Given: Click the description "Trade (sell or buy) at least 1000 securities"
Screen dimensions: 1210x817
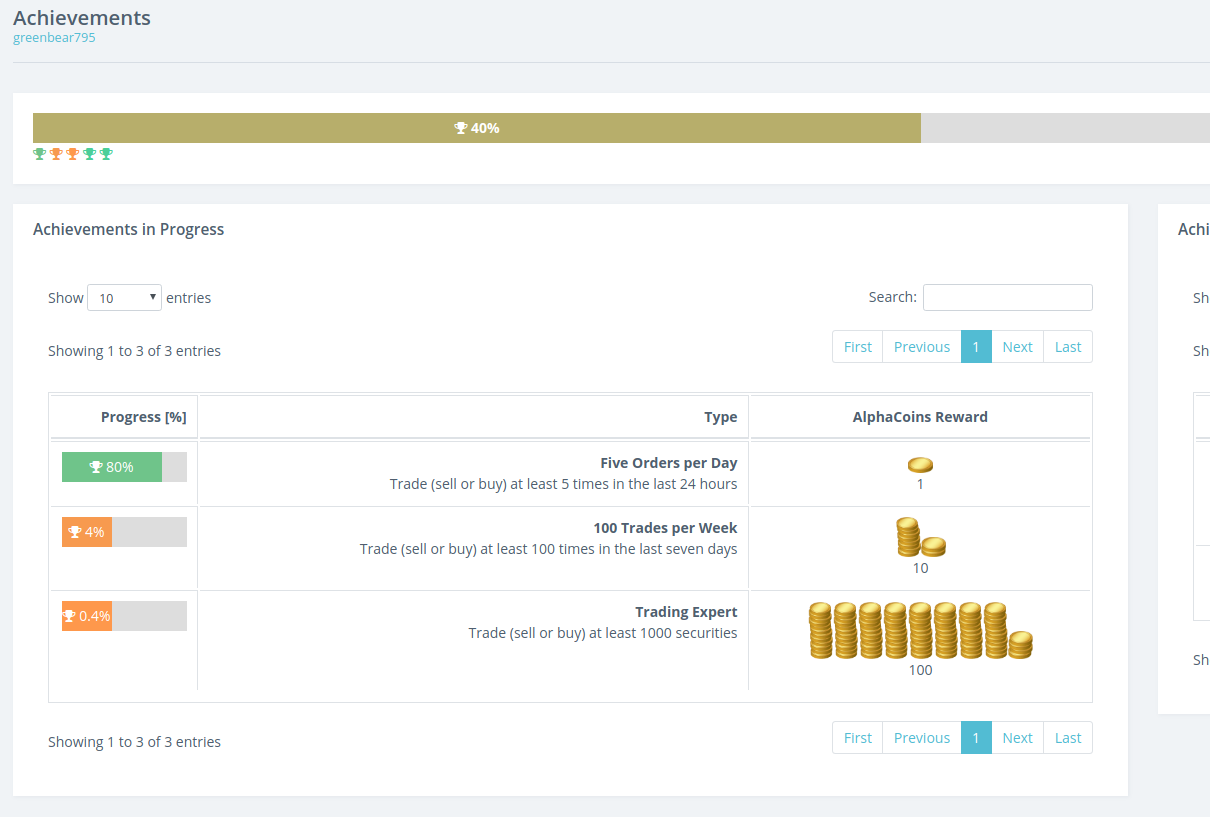Looking at the screenshot, I should coord(603,633).
